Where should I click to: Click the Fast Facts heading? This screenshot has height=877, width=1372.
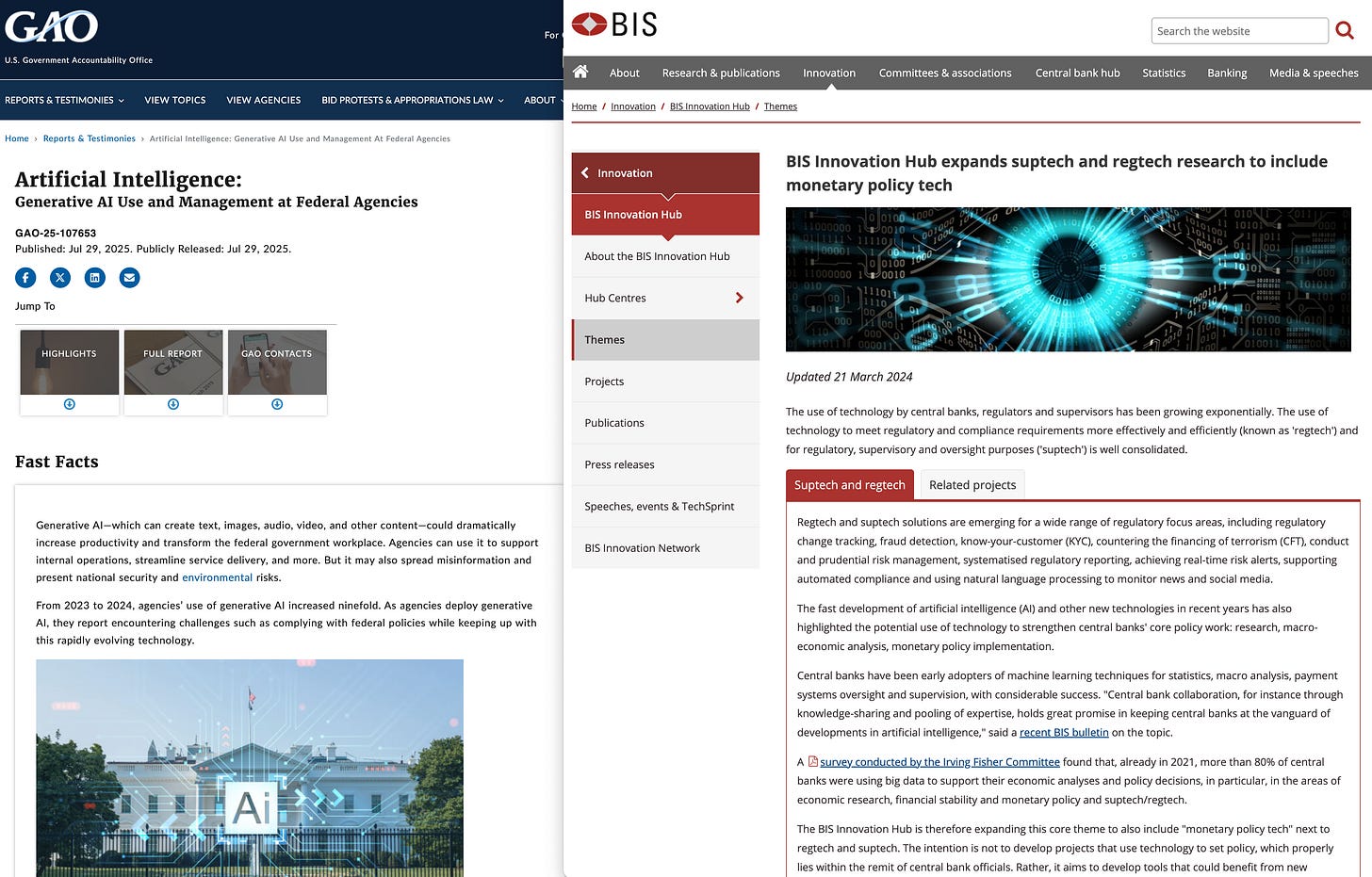(x=57, y=462)
